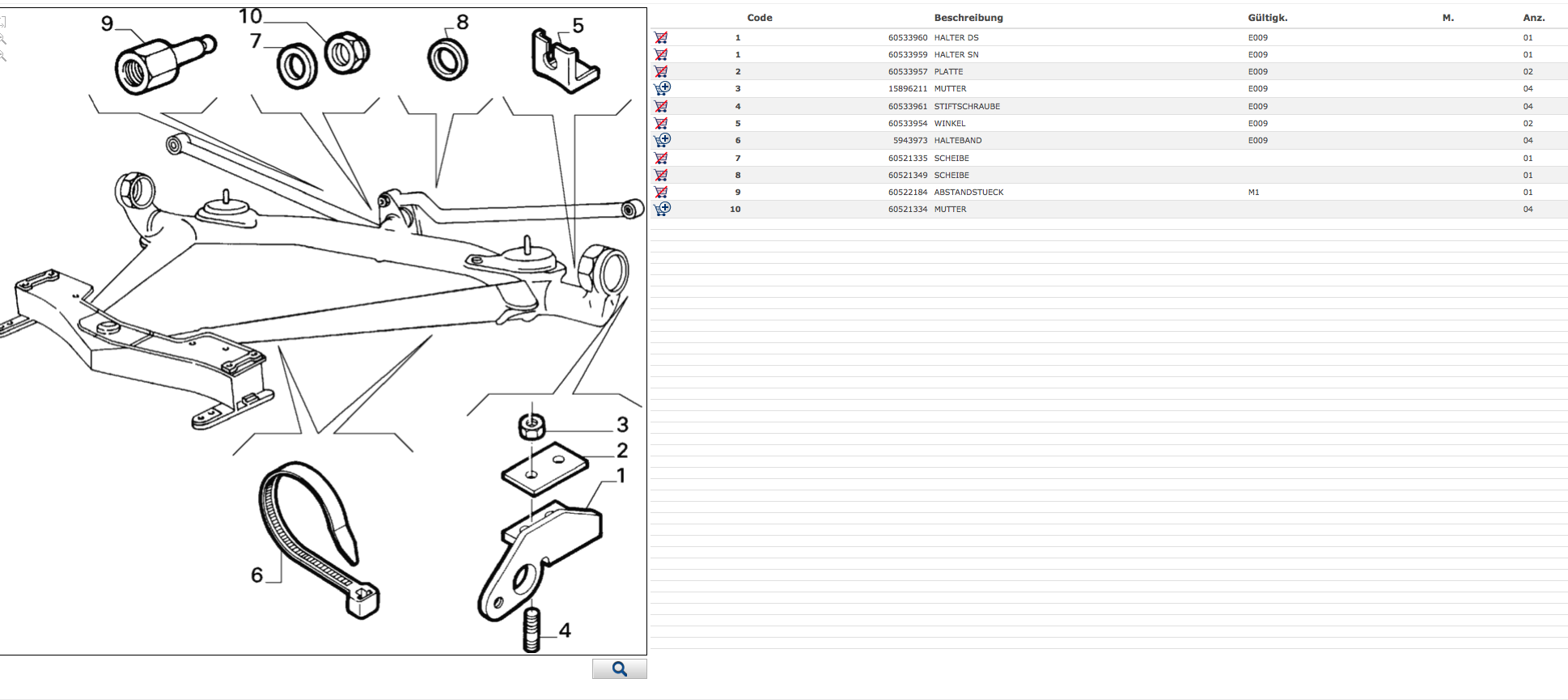Click the crossed-out cart icon for PLATTE
The image size is (1568, 700).
(661, 71)
